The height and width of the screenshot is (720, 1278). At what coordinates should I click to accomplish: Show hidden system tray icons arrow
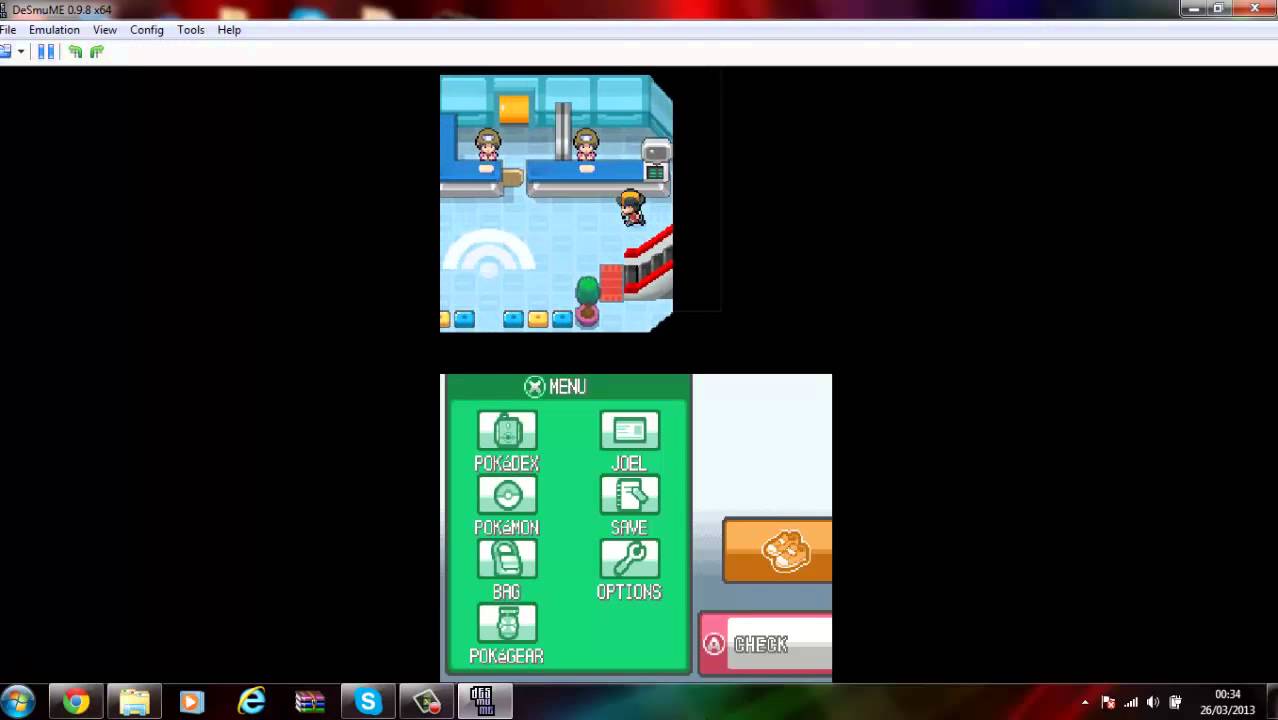click(1085, 702)
